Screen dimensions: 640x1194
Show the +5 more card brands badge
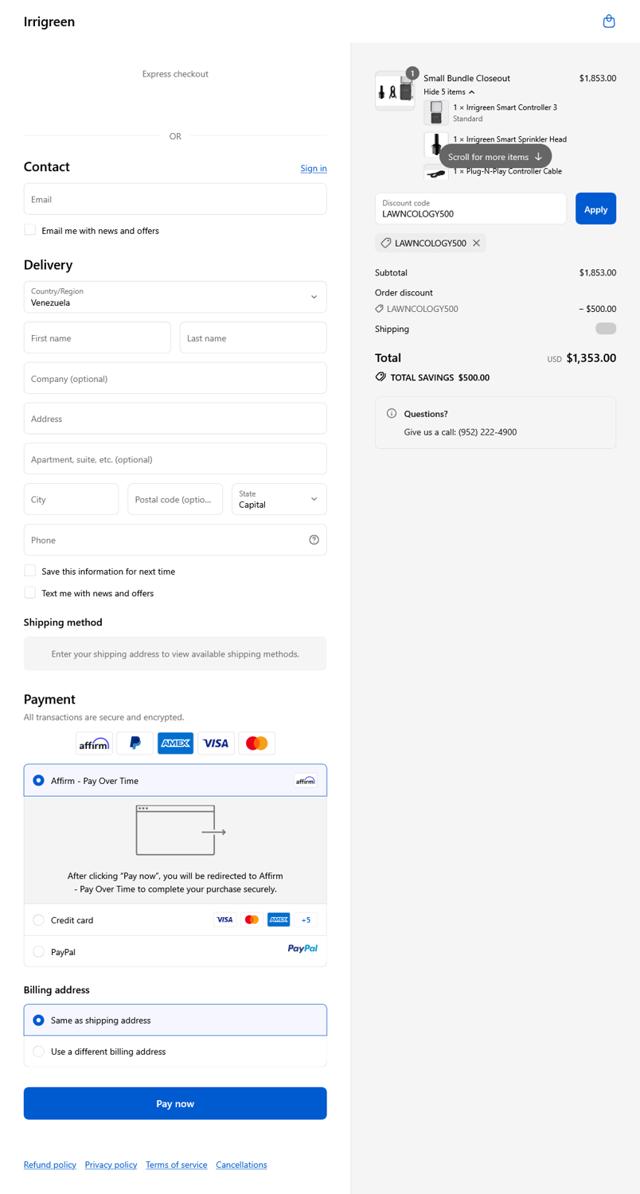coord(306,920)
